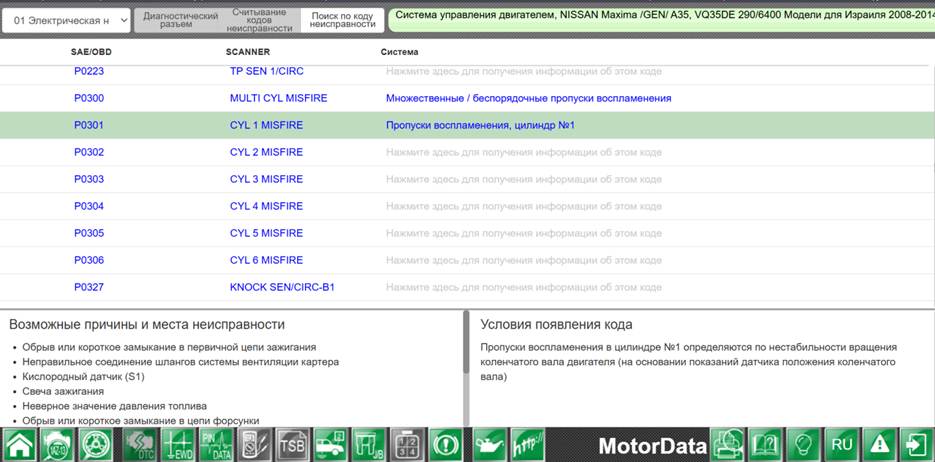This screenshot has width=935, height=462.
Task: Open the brake warning indicator icon
Action: coord(445,445)
